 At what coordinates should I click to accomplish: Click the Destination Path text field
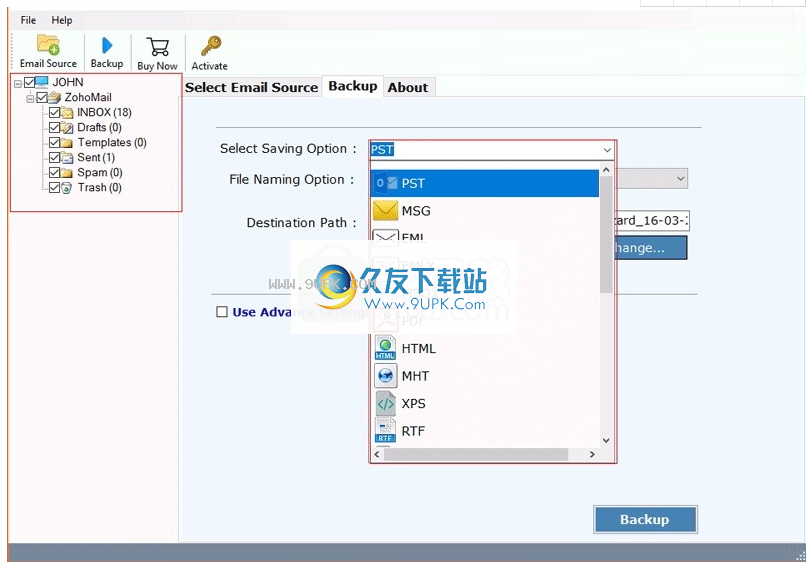click(x=651, y=220)
